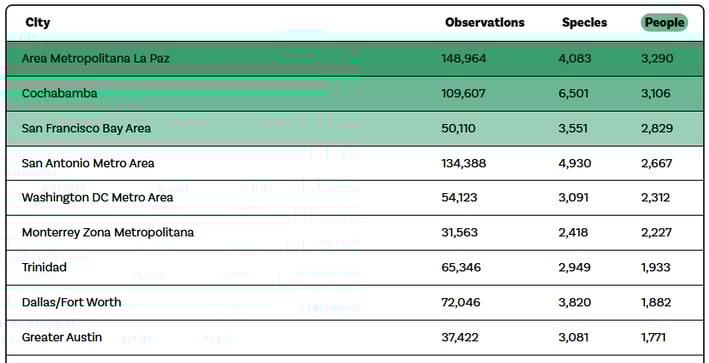The width and height of the screenshot is (709, 363).
Task: Click Dallas/Fort Worth species count 3,820
Action: 574,302
